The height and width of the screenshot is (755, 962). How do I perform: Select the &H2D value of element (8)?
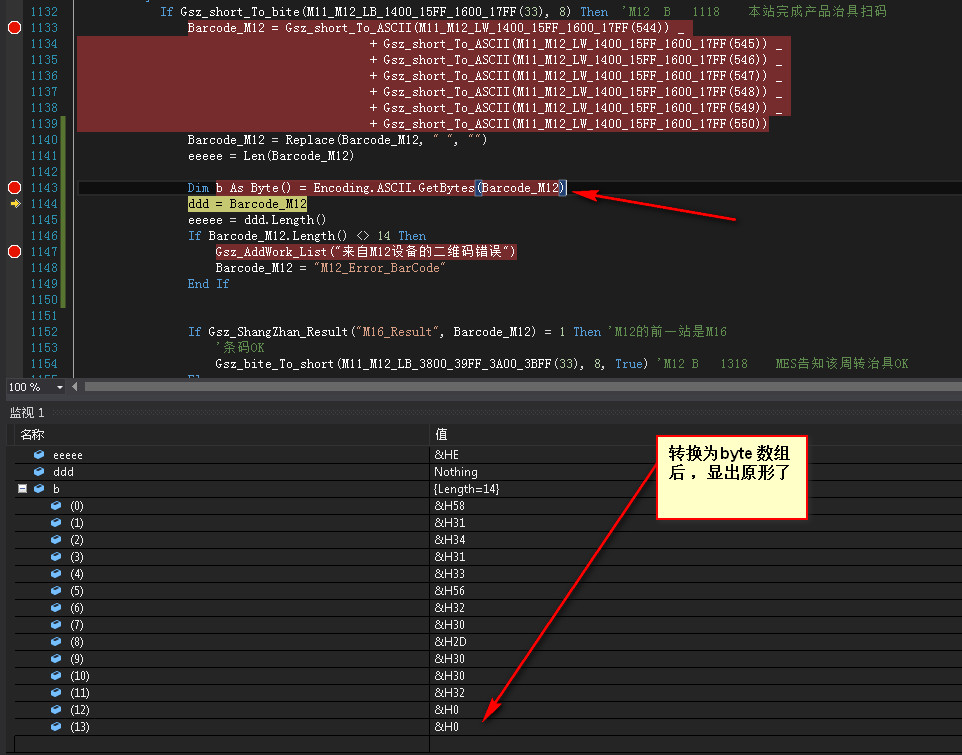click(450, 642)
